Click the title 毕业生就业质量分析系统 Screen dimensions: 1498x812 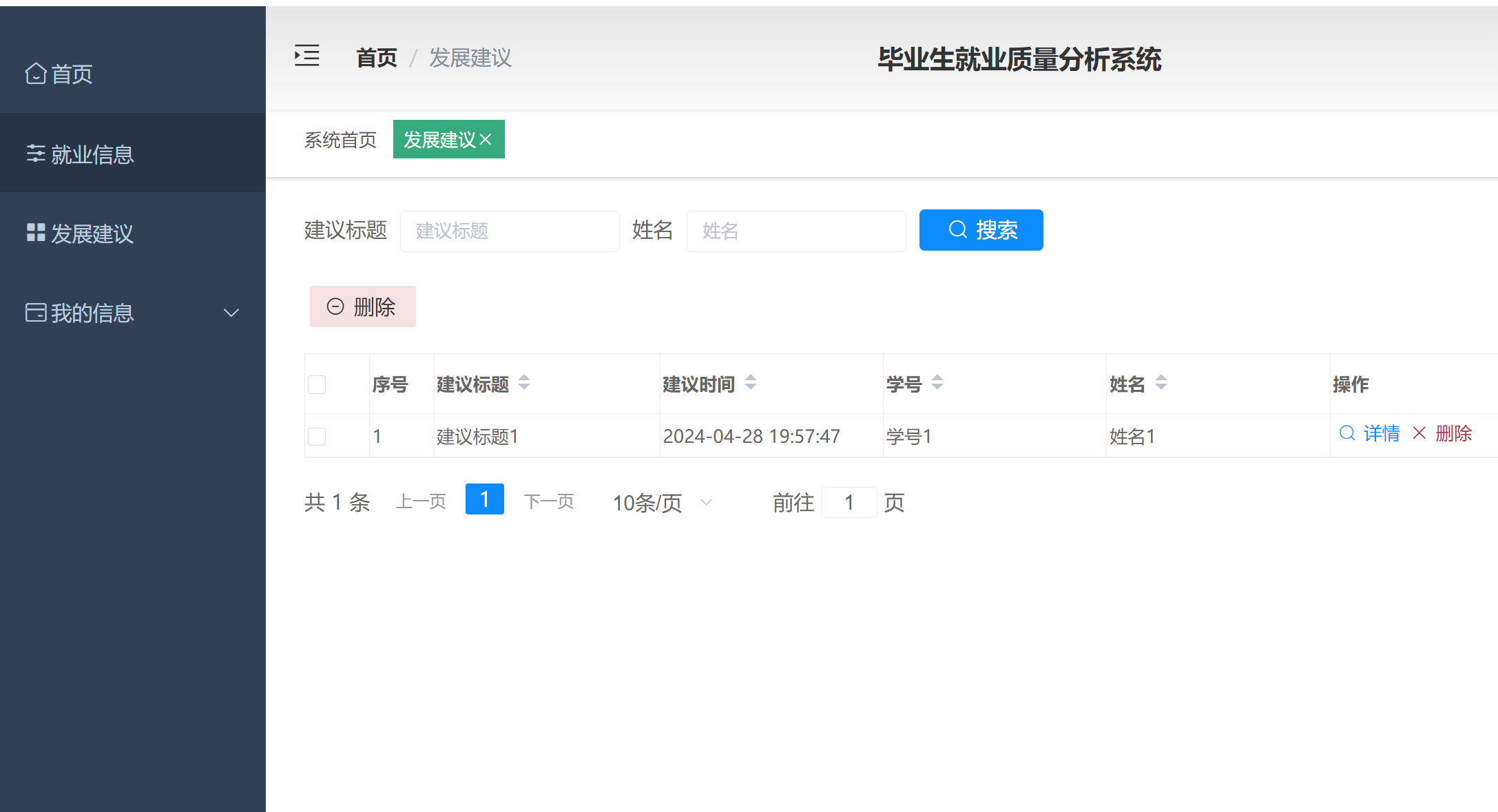click(1019, 59)
